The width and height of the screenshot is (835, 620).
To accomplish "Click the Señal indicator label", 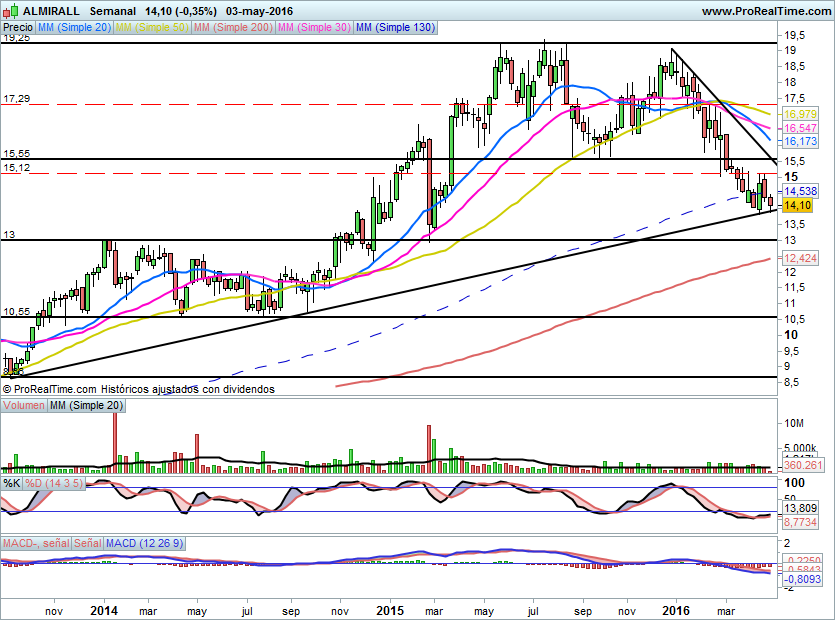I will point(88,543).
